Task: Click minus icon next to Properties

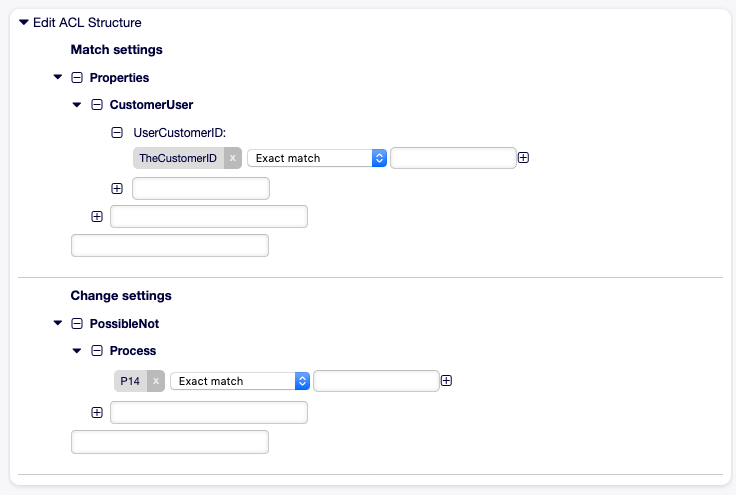Action: click(77, 77)
